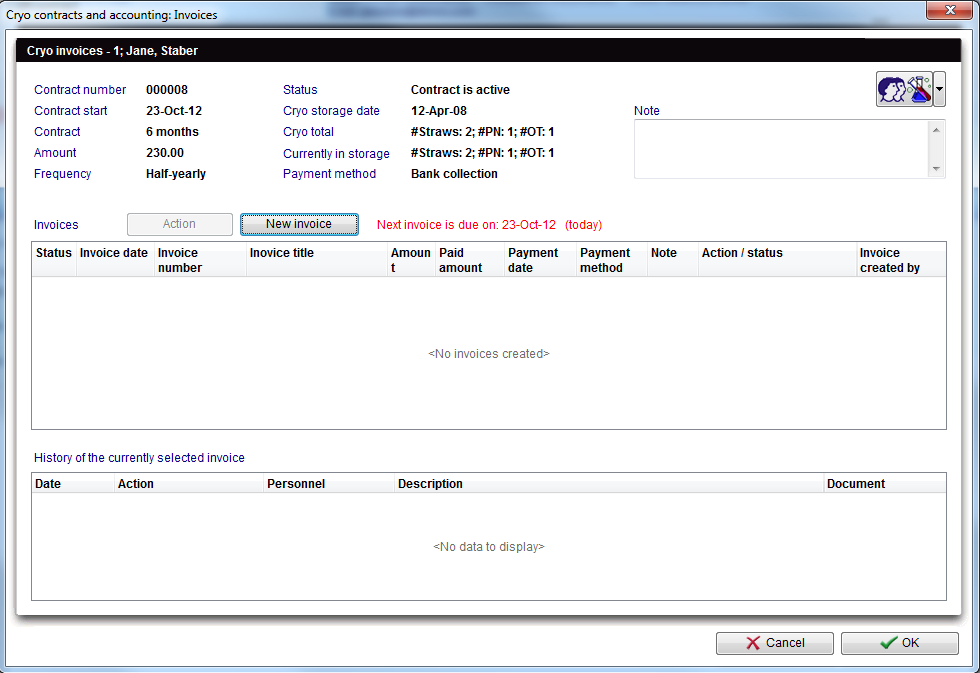Click the contract number value 000008
The width and height of the screenshot is (980, 673).
(167, 90)
